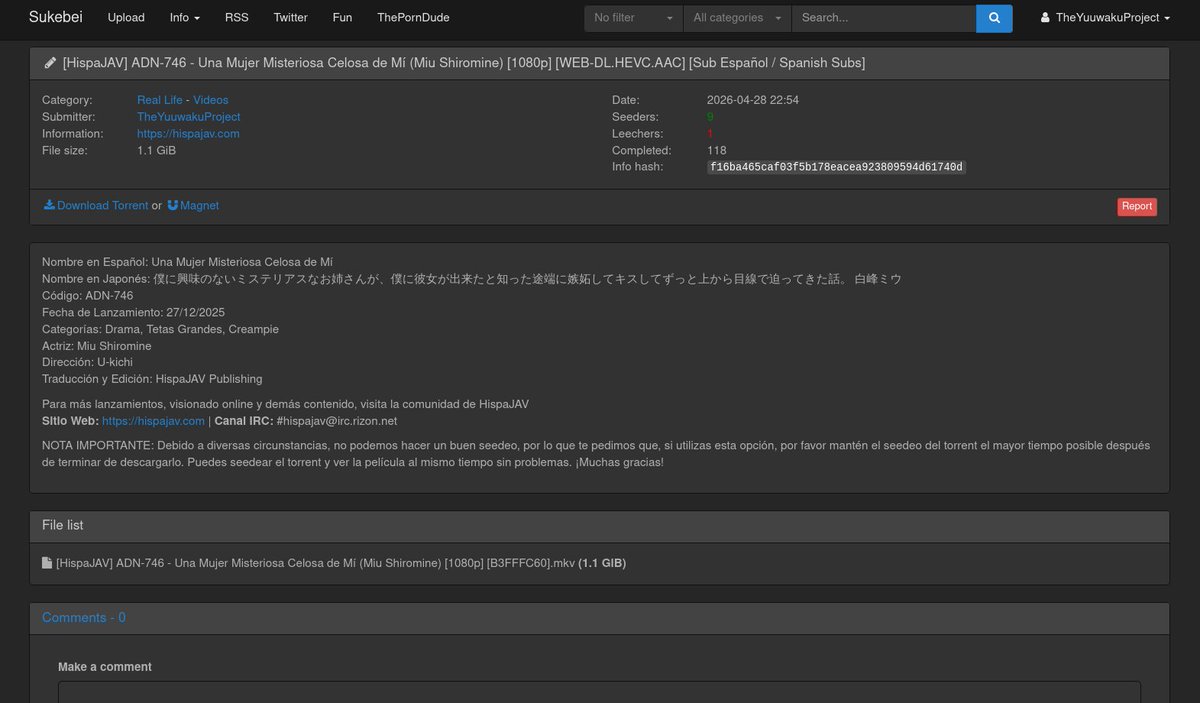Open the Twitter nav item
1200x703 pixels.
click(x=291, y=18)
